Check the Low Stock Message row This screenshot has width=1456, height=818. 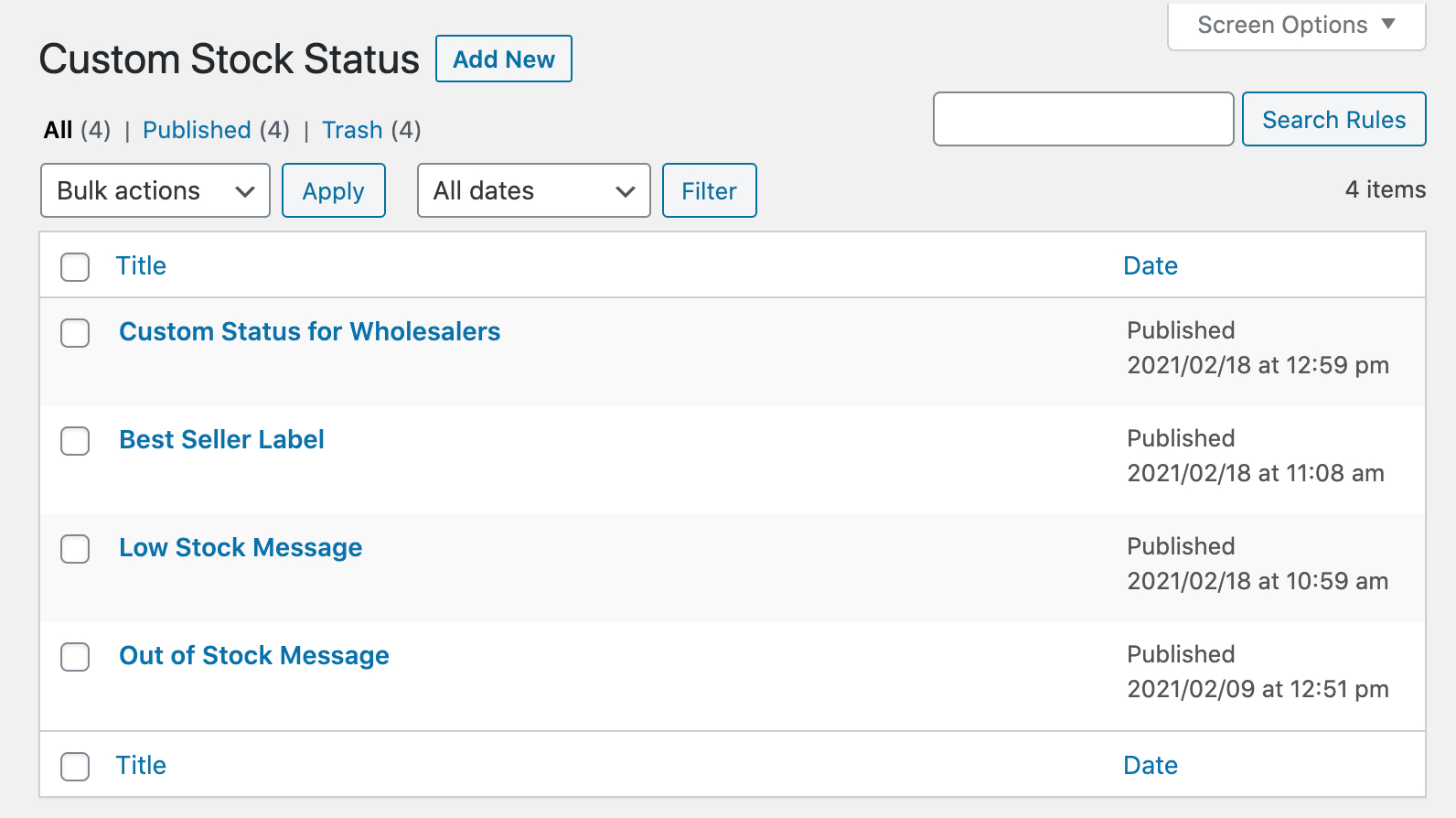tap(75, 549)
